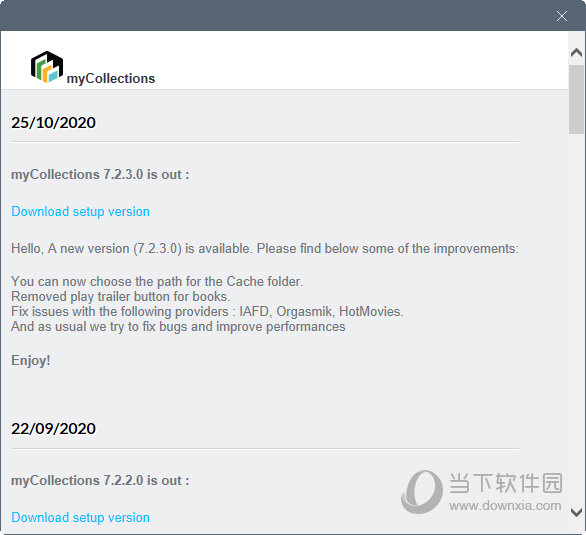Open Download setup version link for 7.2.2.0
The image size is (586, 535).
click(x=80, y=517)
